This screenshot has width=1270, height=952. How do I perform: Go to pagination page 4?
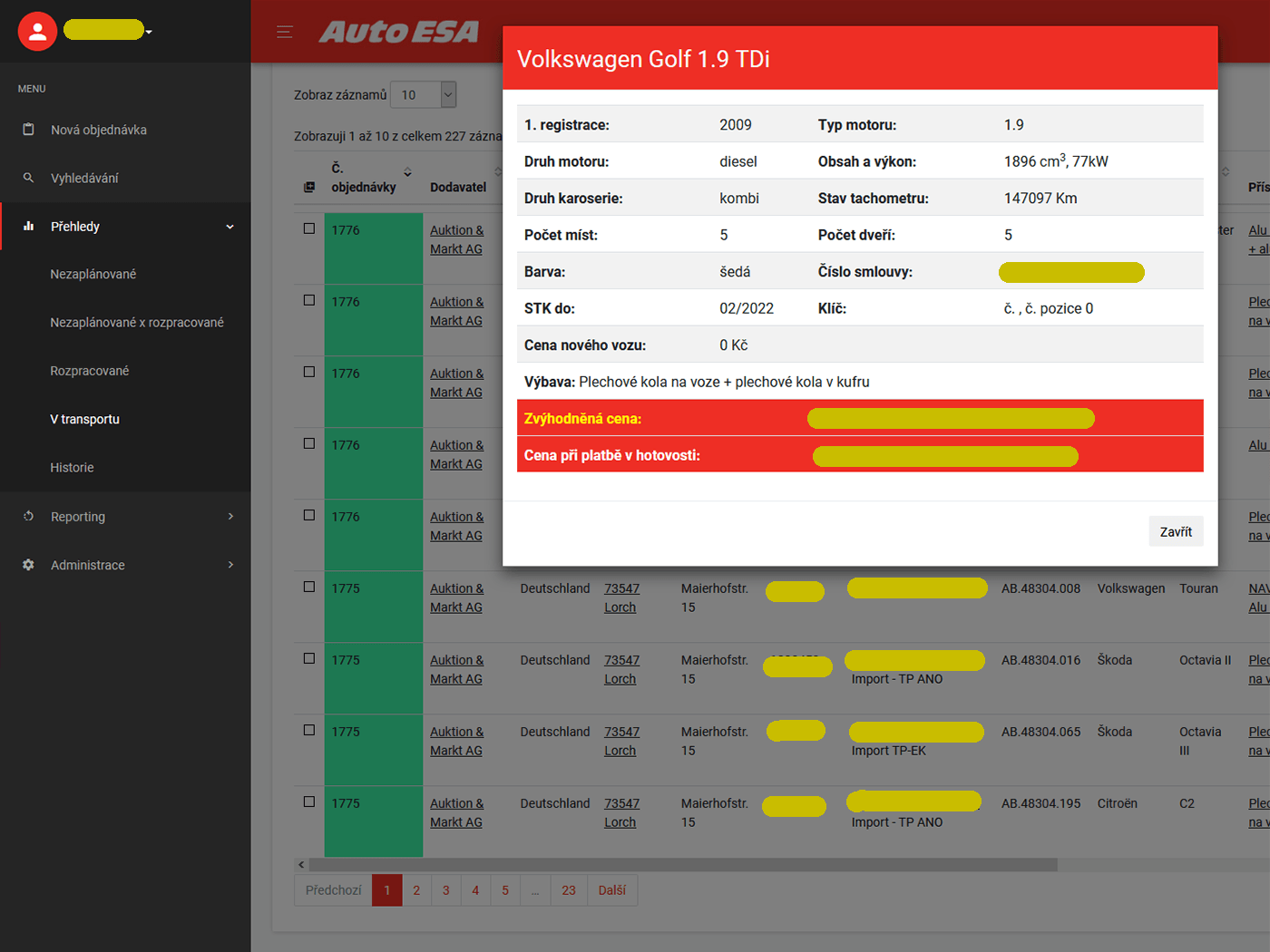[475, 890]
